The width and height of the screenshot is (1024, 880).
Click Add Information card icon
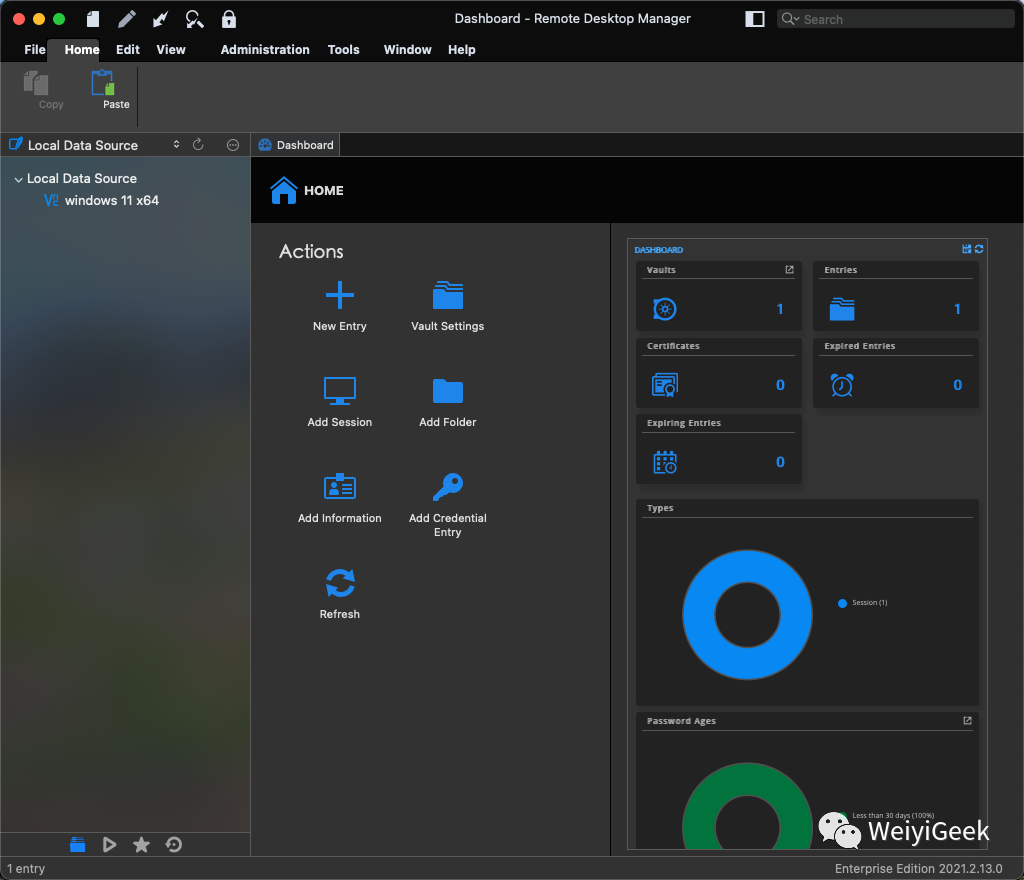[340, 486]
